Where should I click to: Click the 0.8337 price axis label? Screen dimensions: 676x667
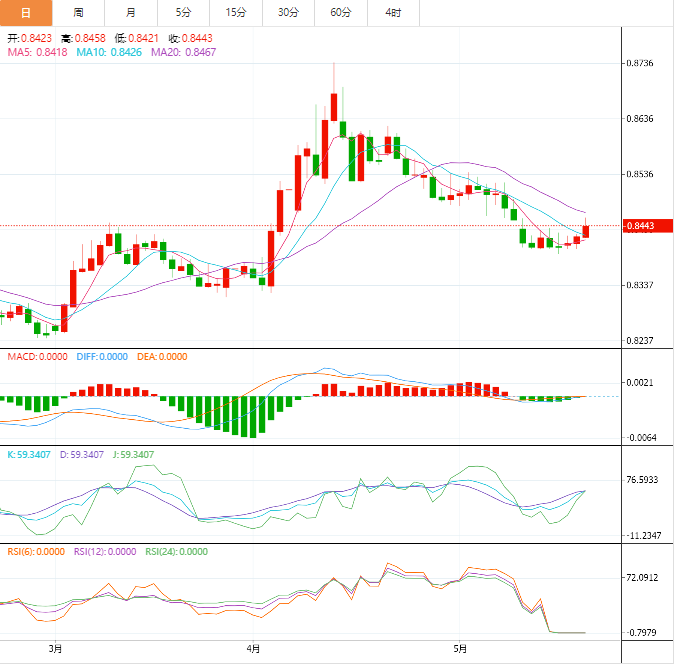pos(640,285)
